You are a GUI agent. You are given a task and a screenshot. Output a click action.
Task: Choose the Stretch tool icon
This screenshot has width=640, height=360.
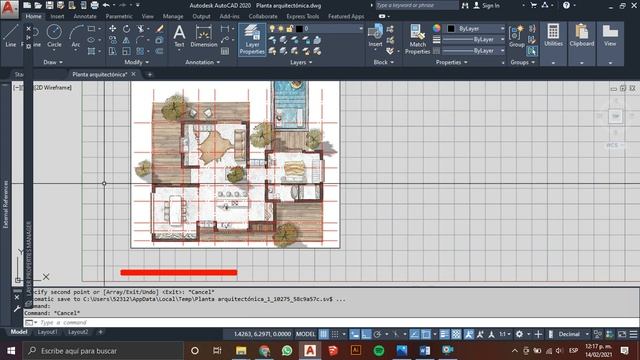[112, 51]
